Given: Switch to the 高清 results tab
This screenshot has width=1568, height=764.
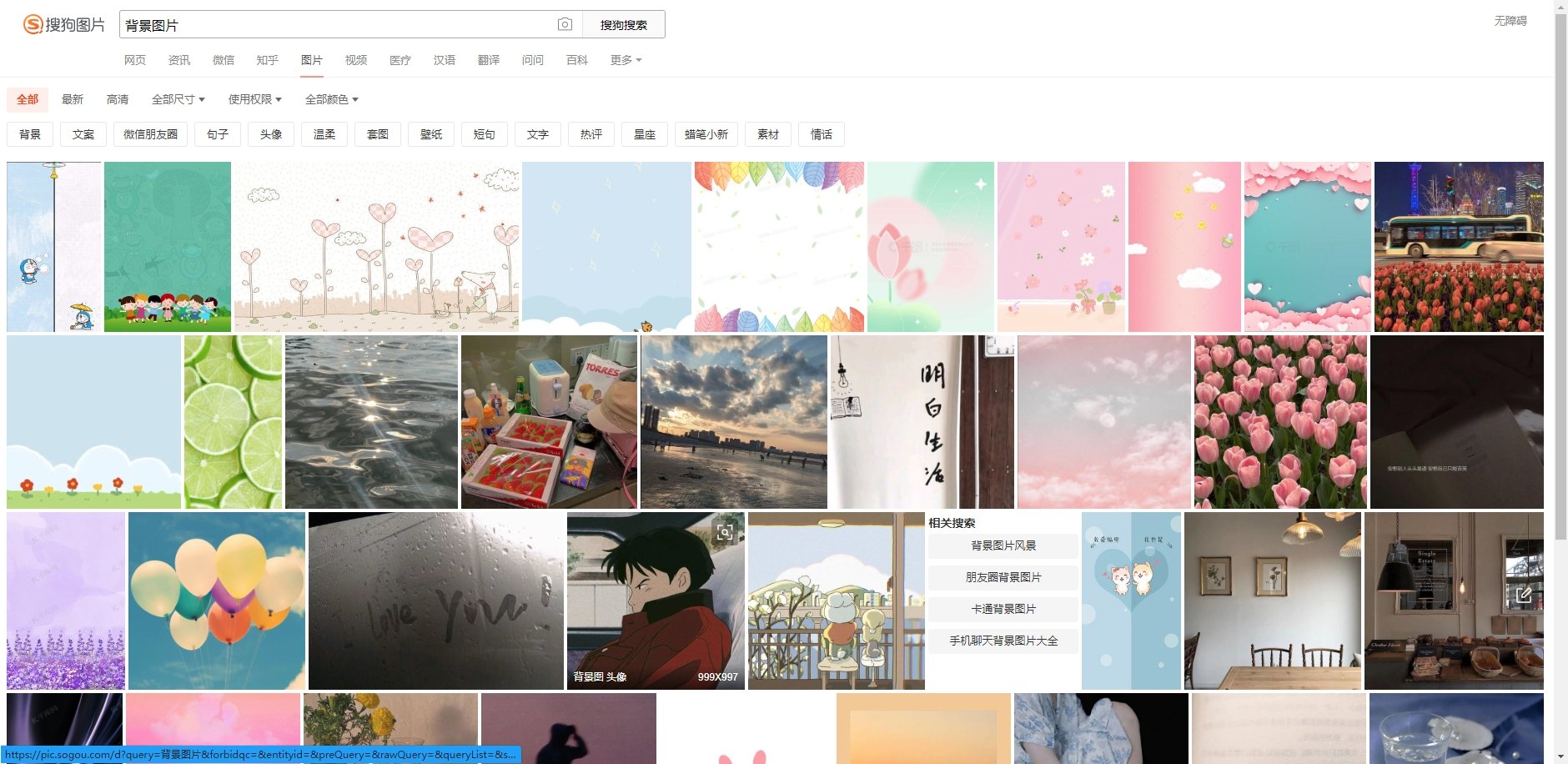Looking at the screenshot, I should tap(118, 99).
